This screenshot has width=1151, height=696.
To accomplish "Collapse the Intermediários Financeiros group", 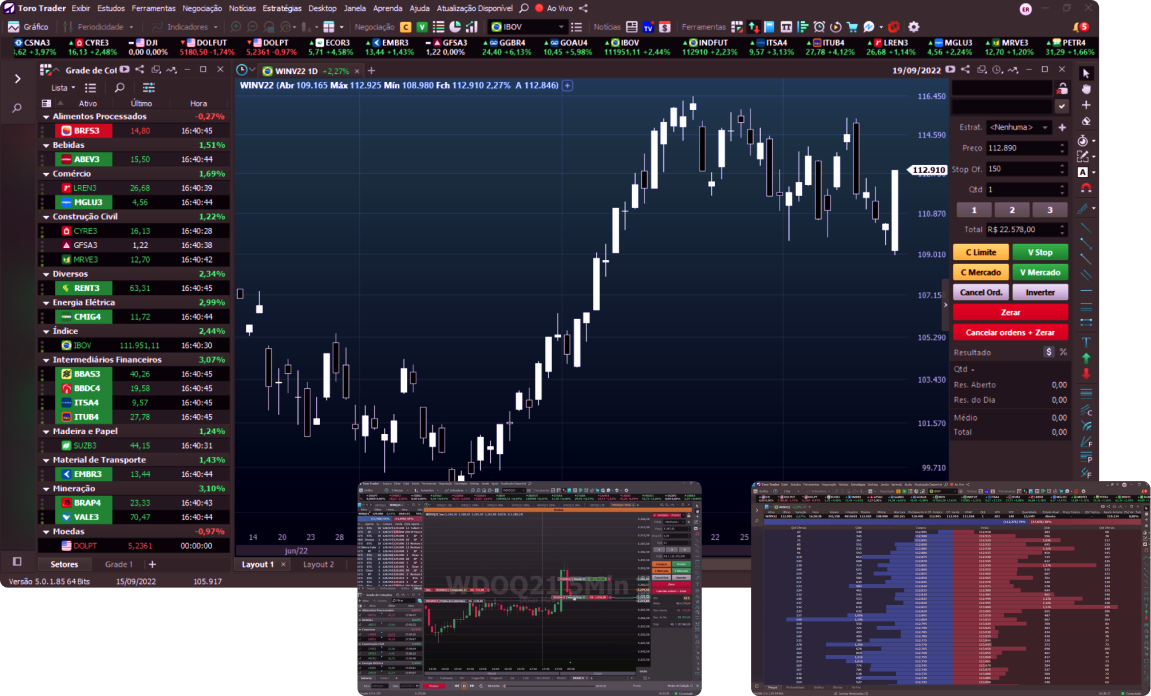I will [x=46, y=360].
